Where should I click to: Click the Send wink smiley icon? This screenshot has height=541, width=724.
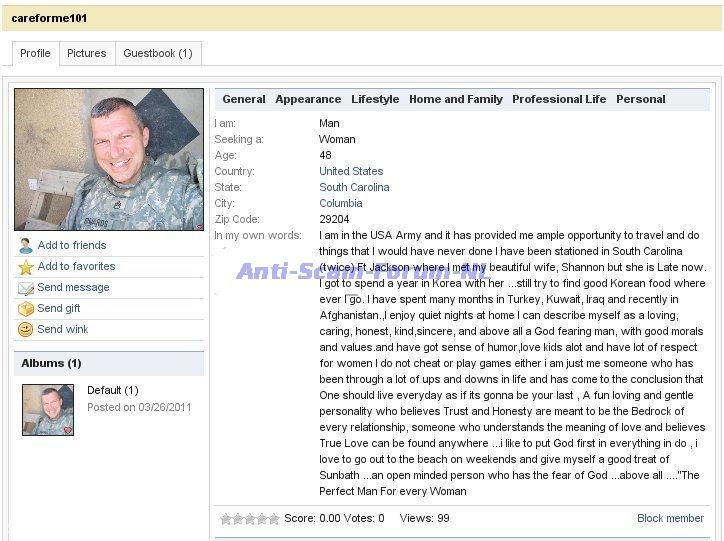(26, 330)
